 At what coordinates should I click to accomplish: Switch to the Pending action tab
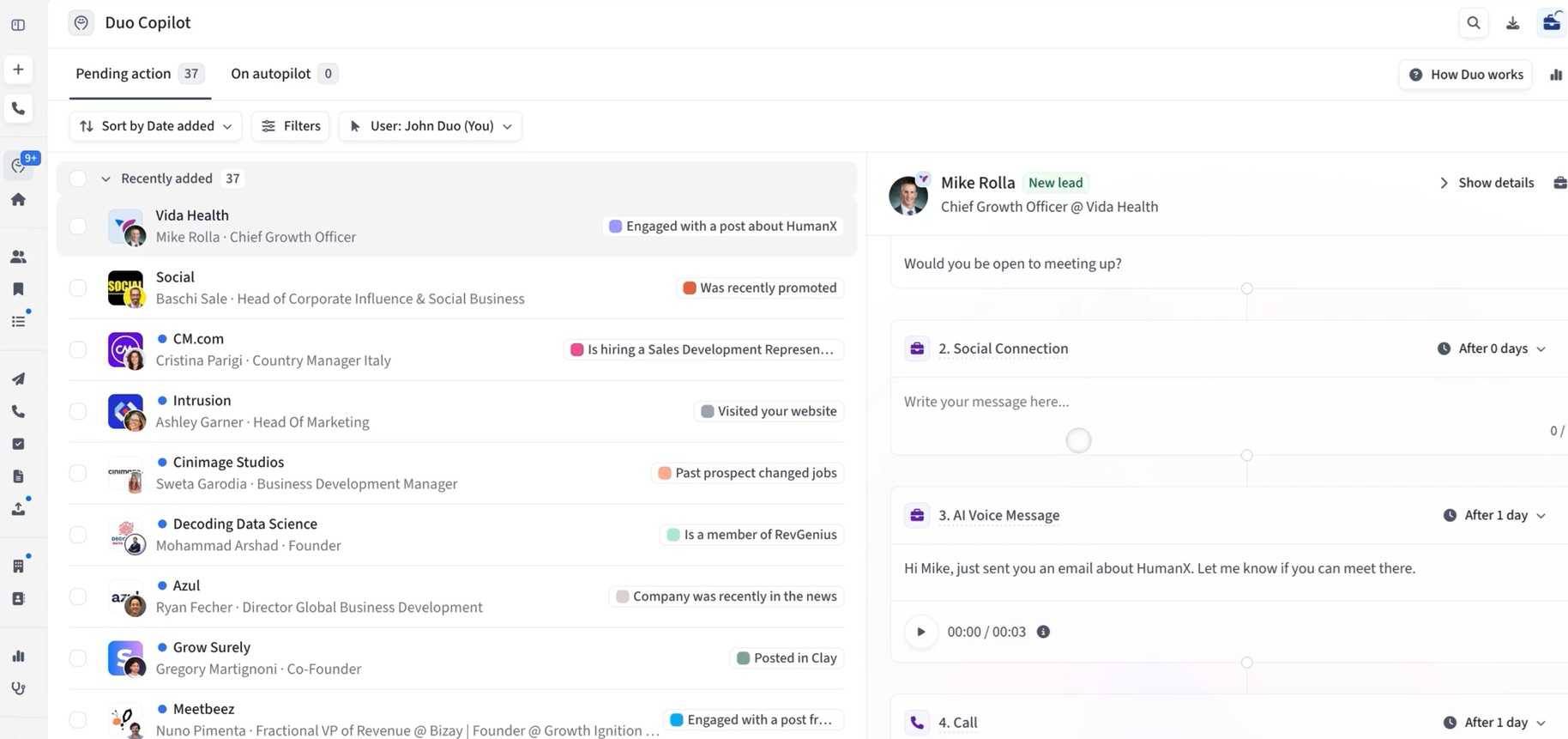coord(140,74)
